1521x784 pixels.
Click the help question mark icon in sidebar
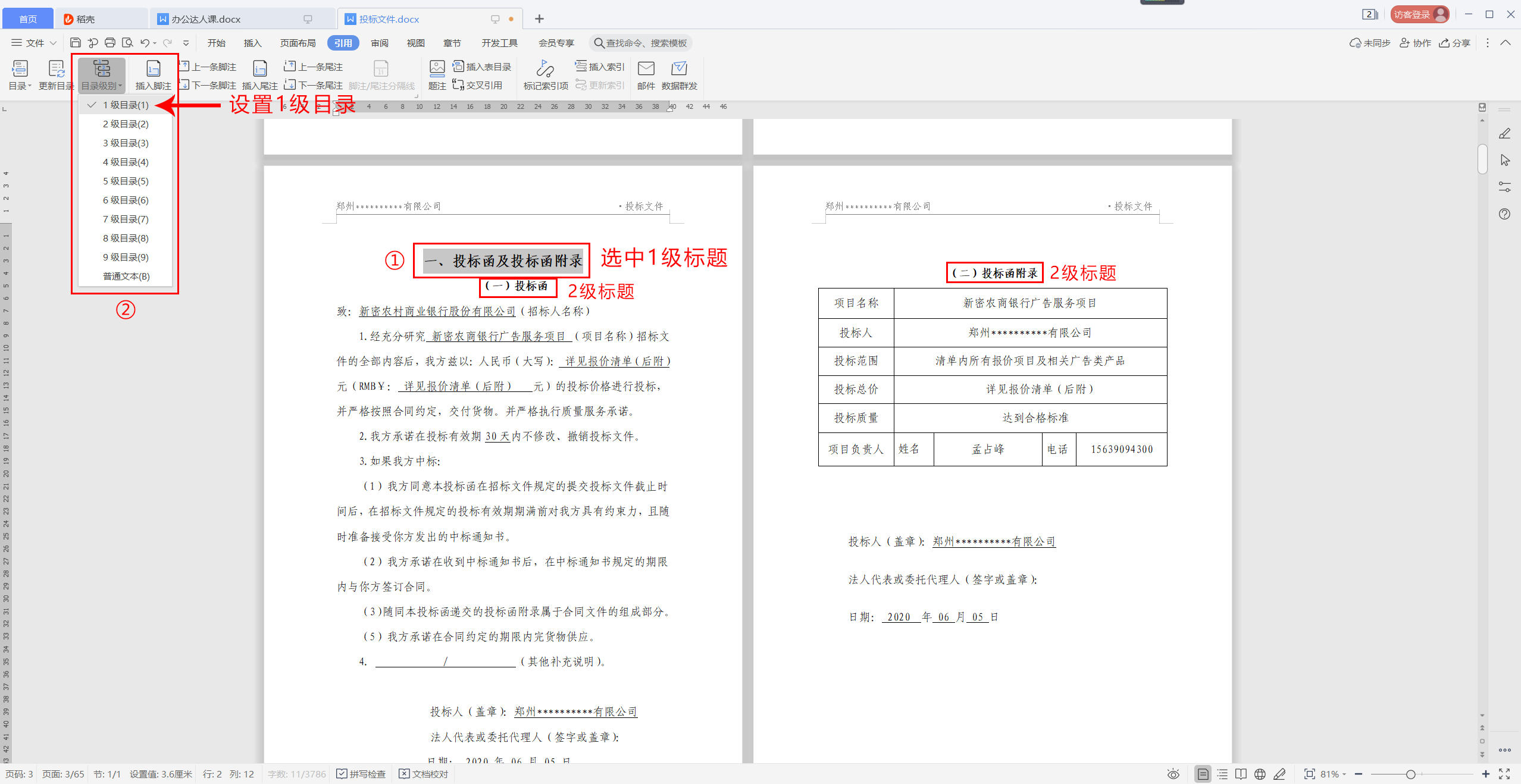click(x=1504, y=214)
